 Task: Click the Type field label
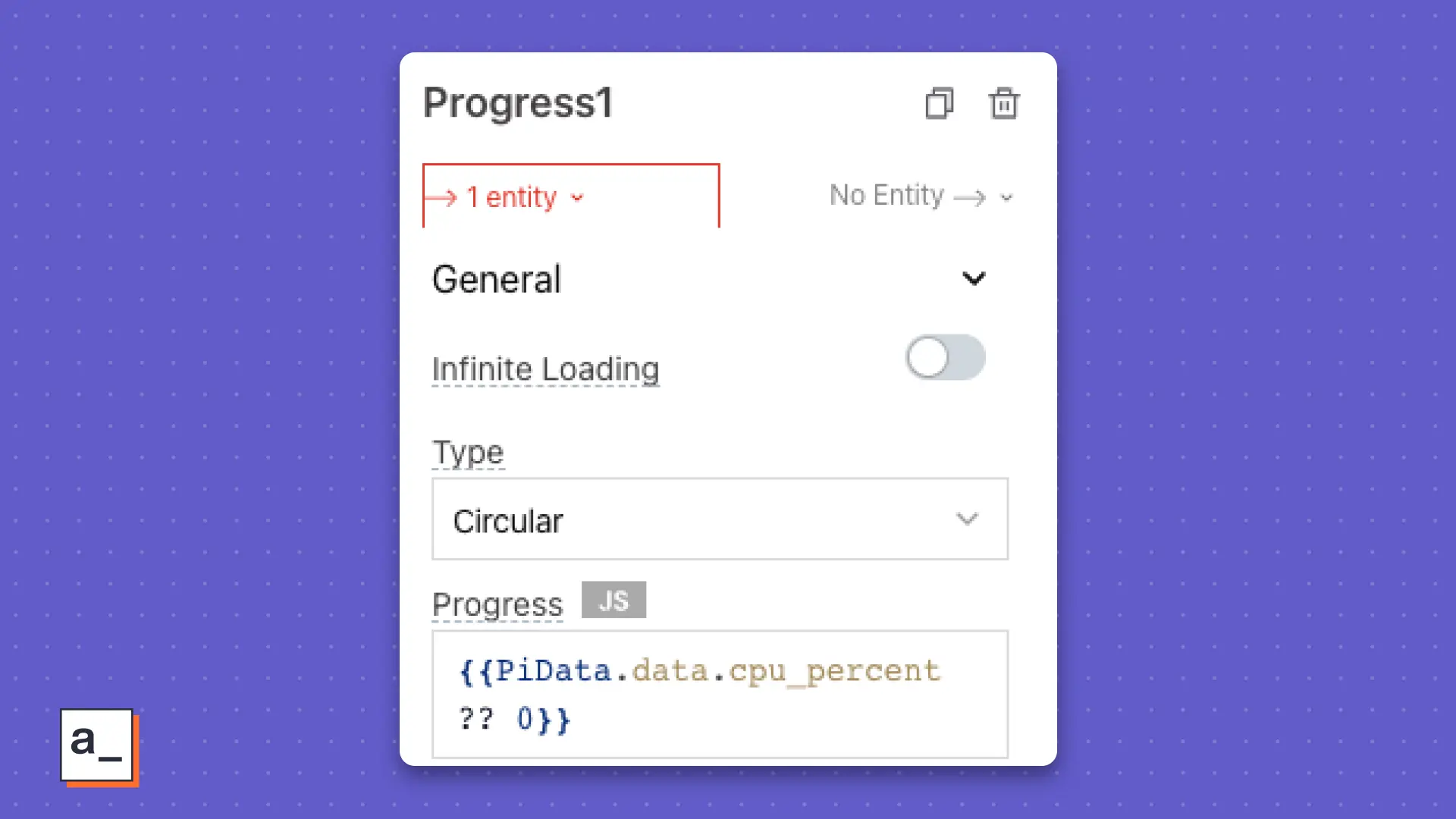(468, 452)
